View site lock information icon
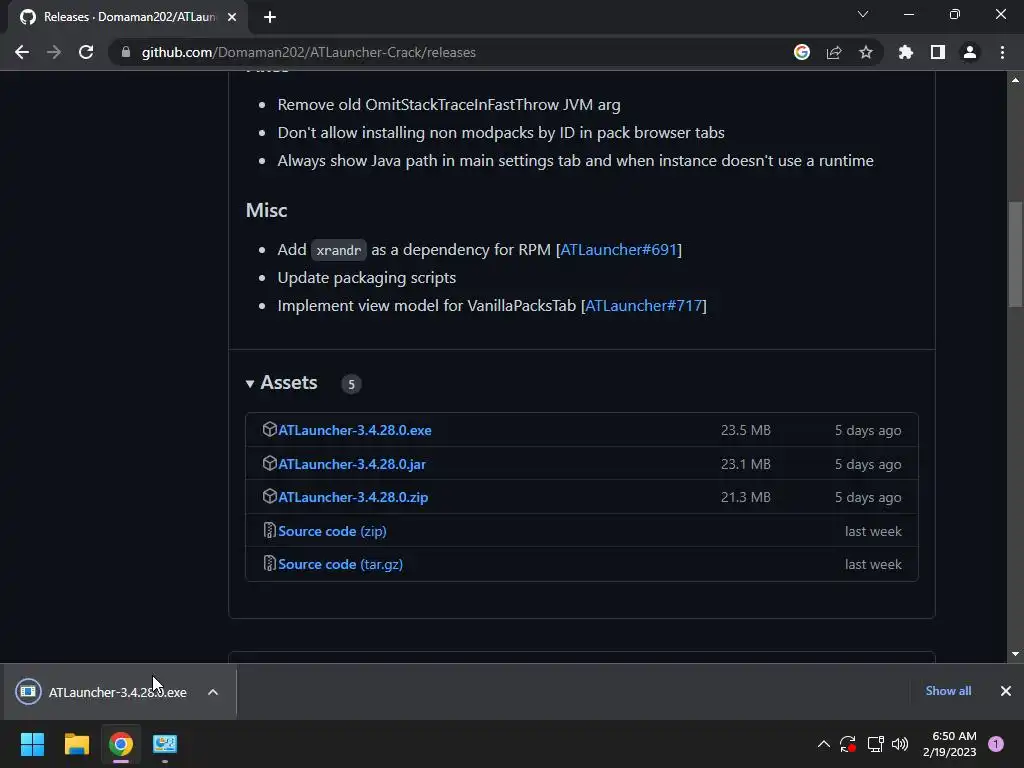Image resolution: width=1024 pixels, height=768 pixels. (126, 52)
